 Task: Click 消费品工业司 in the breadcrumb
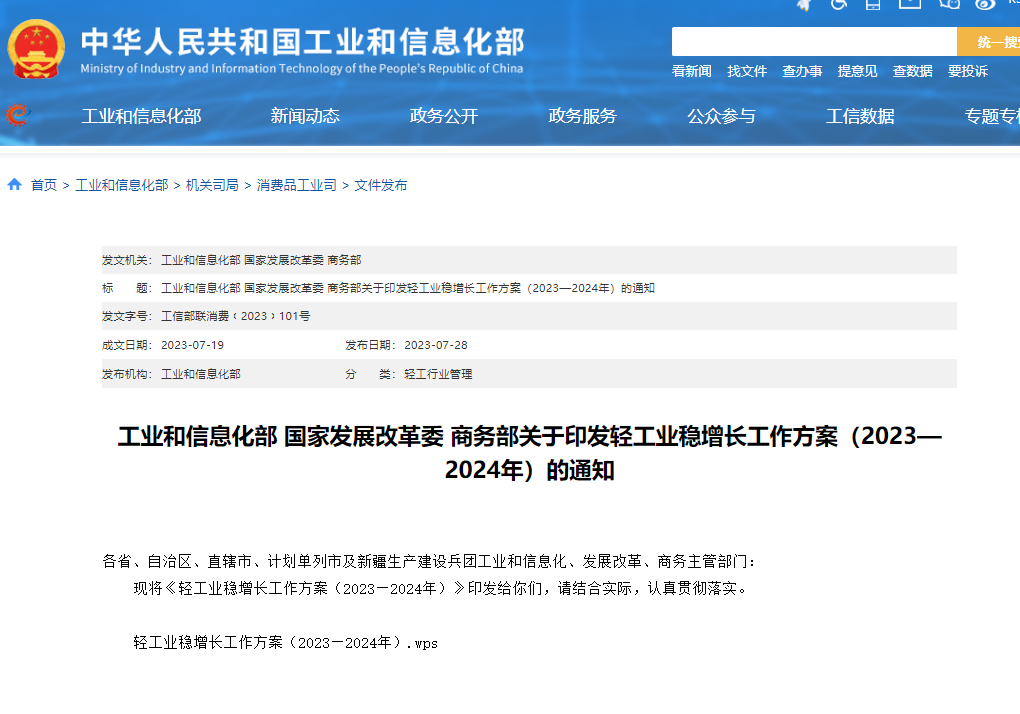(x=296, y=185)
